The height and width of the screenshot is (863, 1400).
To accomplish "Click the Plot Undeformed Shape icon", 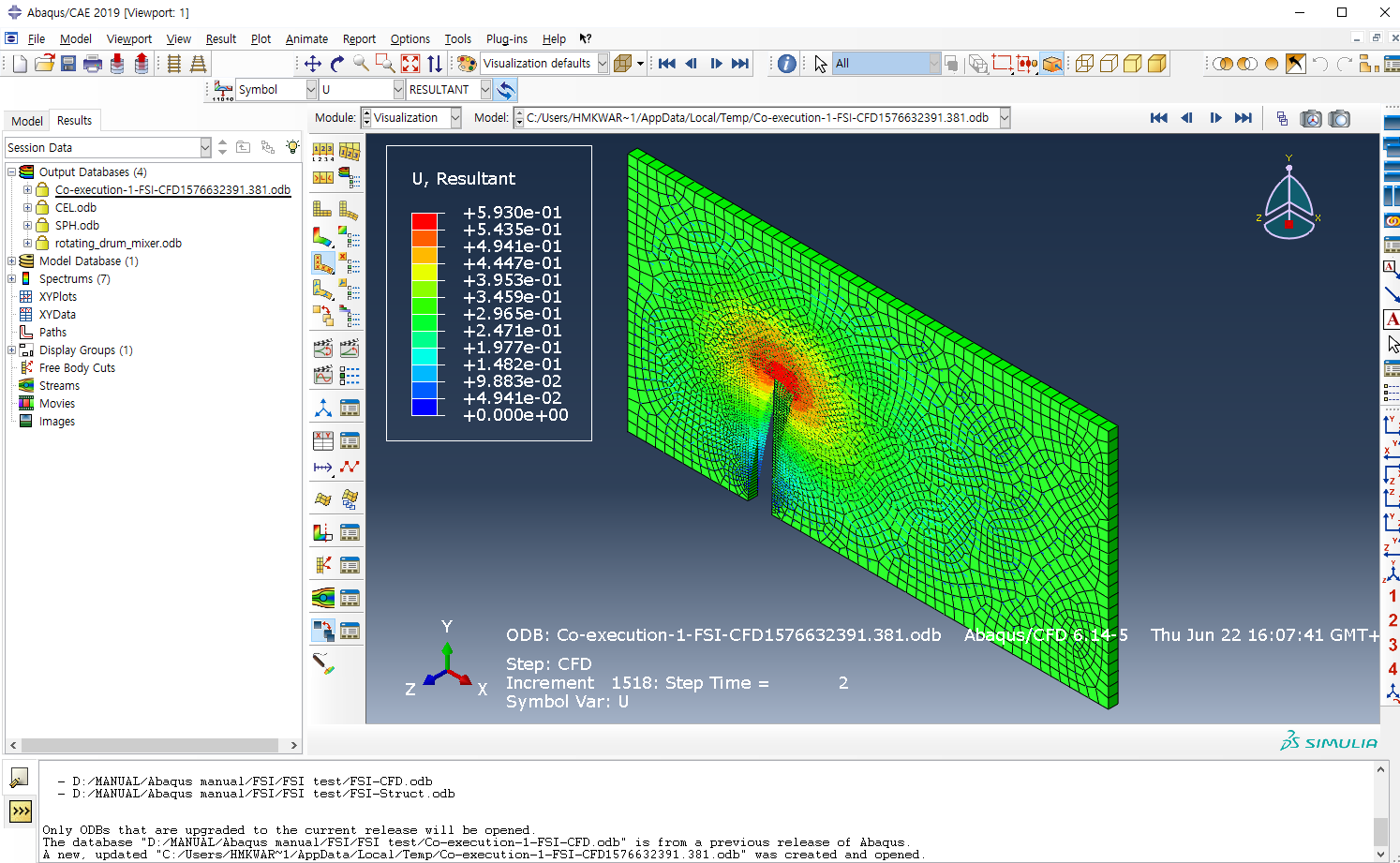I will coord(323,209).
